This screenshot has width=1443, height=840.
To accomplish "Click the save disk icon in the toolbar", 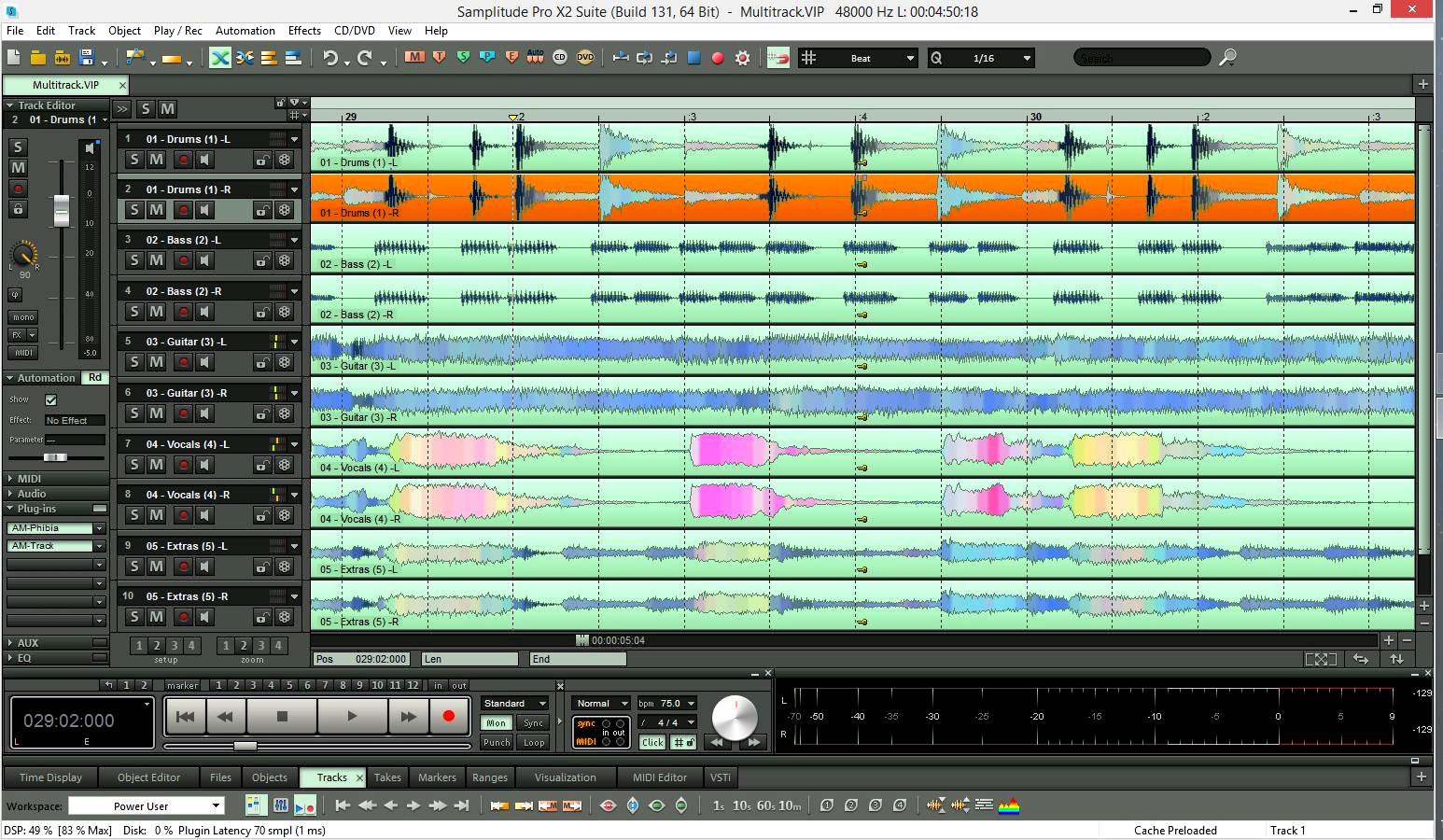I will 88,58.
